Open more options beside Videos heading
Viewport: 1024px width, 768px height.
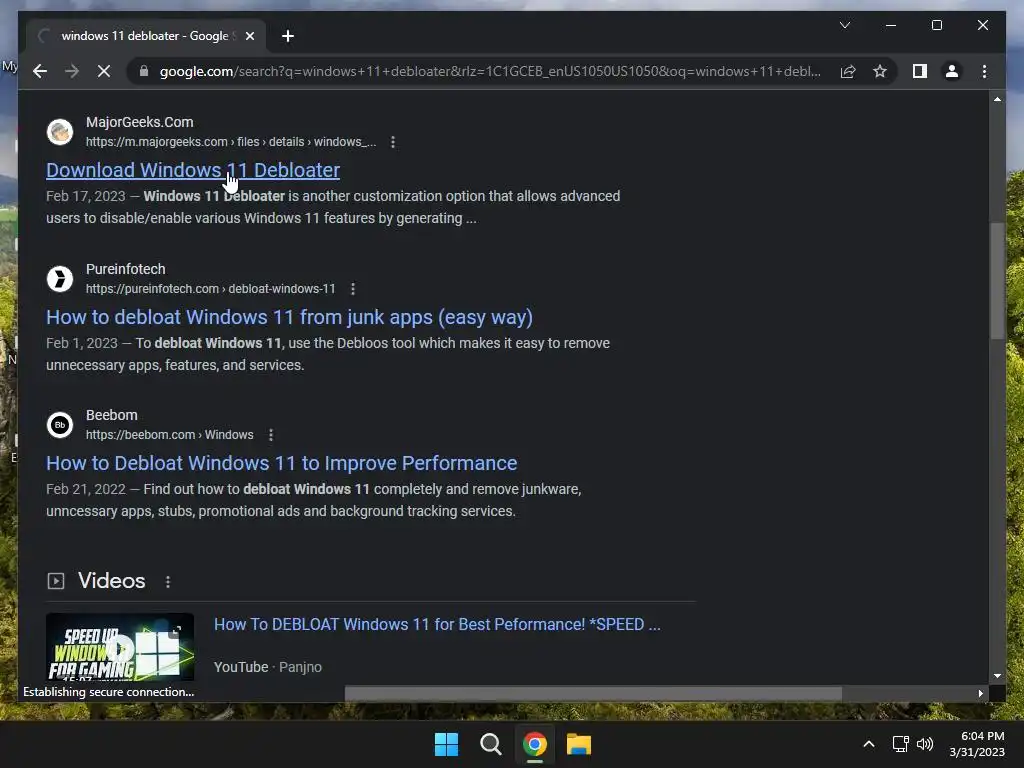(x=168, y=581)
